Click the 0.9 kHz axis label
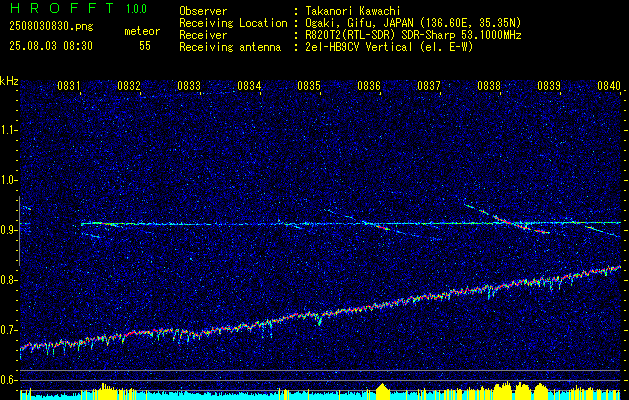 click(8, 230)
